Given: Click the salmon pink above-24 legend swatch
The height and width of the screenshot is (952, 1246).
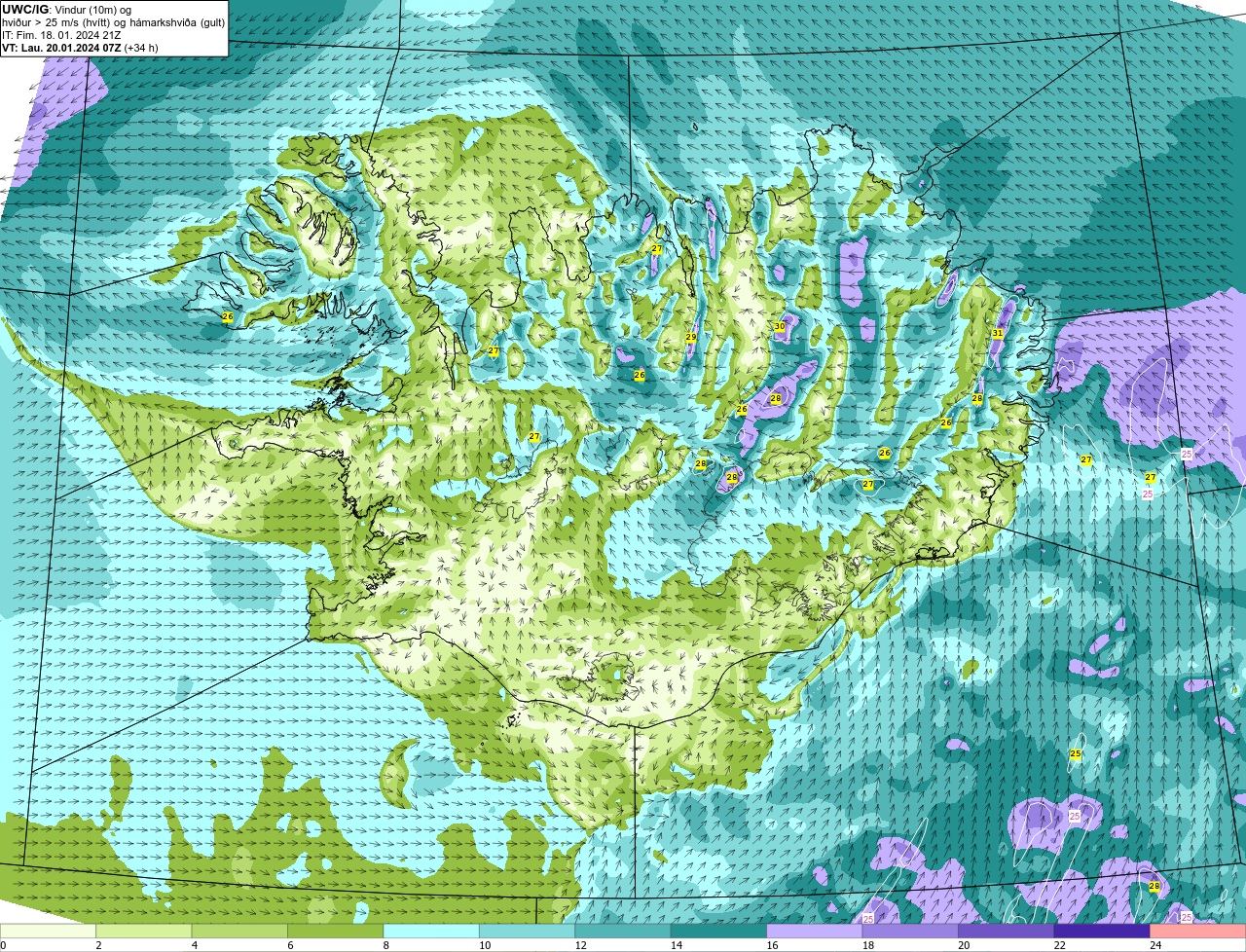Looking at the screenshot, I should point(1198,931).
